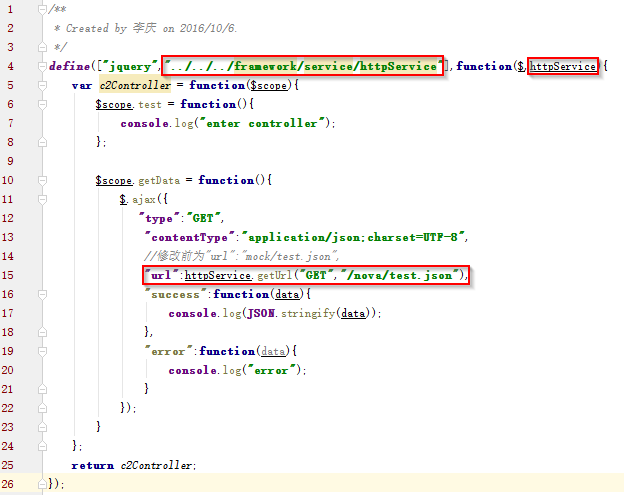Click the "/nova/test.json" string
The width and height of the screenshot is (624, 495).
400,275
